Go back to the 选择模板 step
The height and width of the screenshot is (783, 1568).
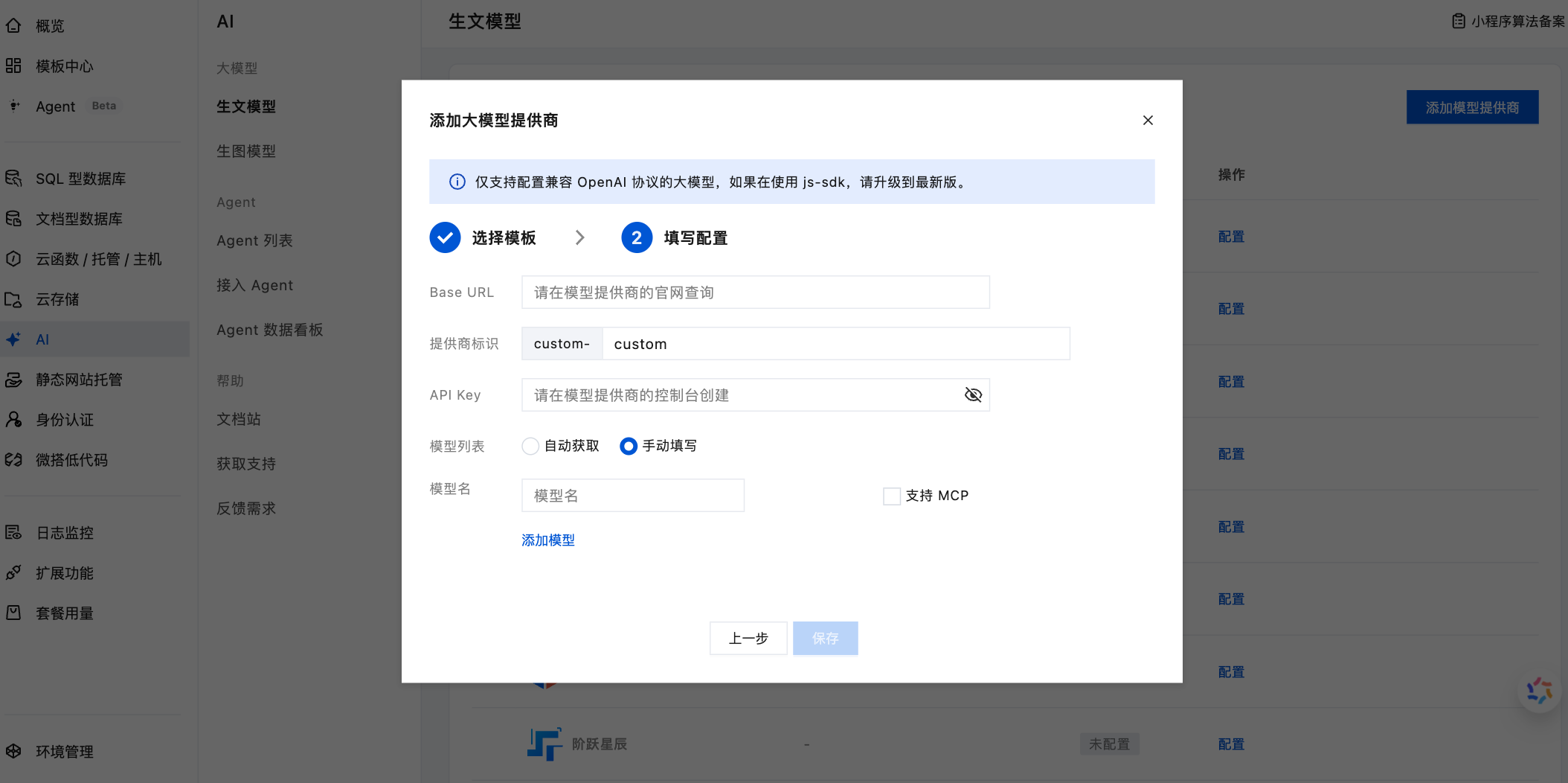(x=483, y=238)
